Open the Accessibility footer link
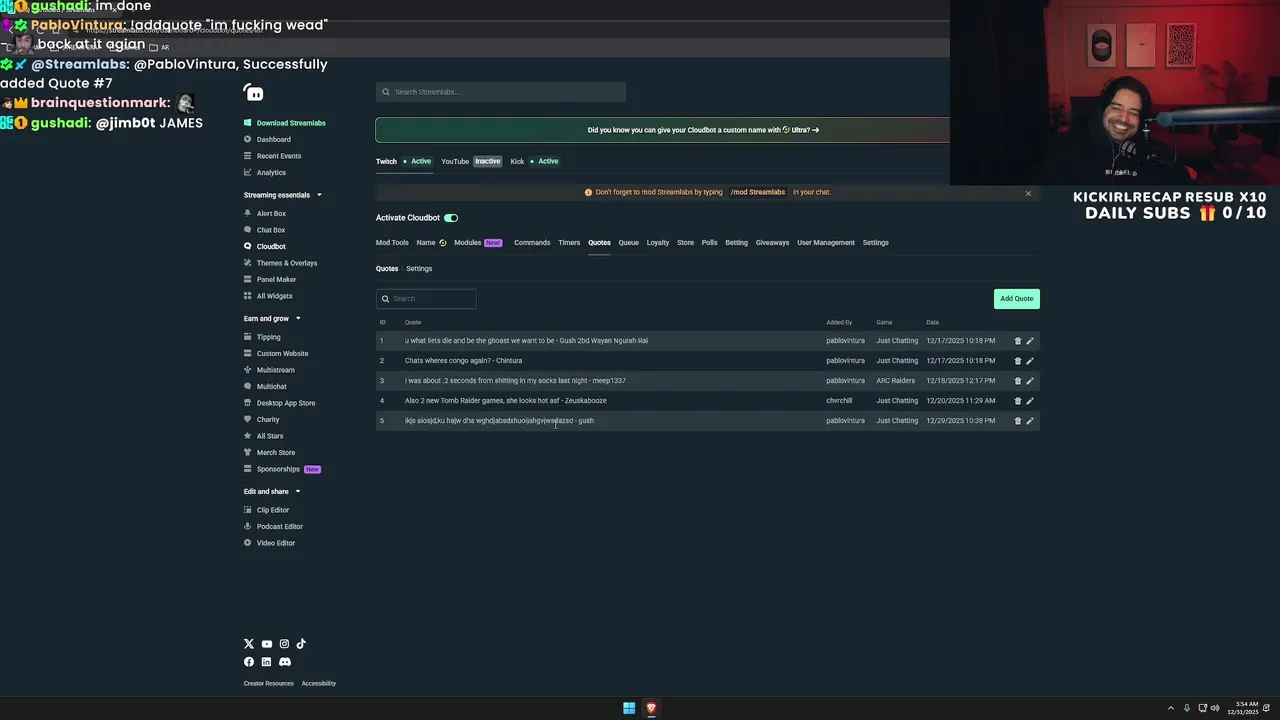The height and width of the screenshot is (720, 1280). click(x=319, y=684)
